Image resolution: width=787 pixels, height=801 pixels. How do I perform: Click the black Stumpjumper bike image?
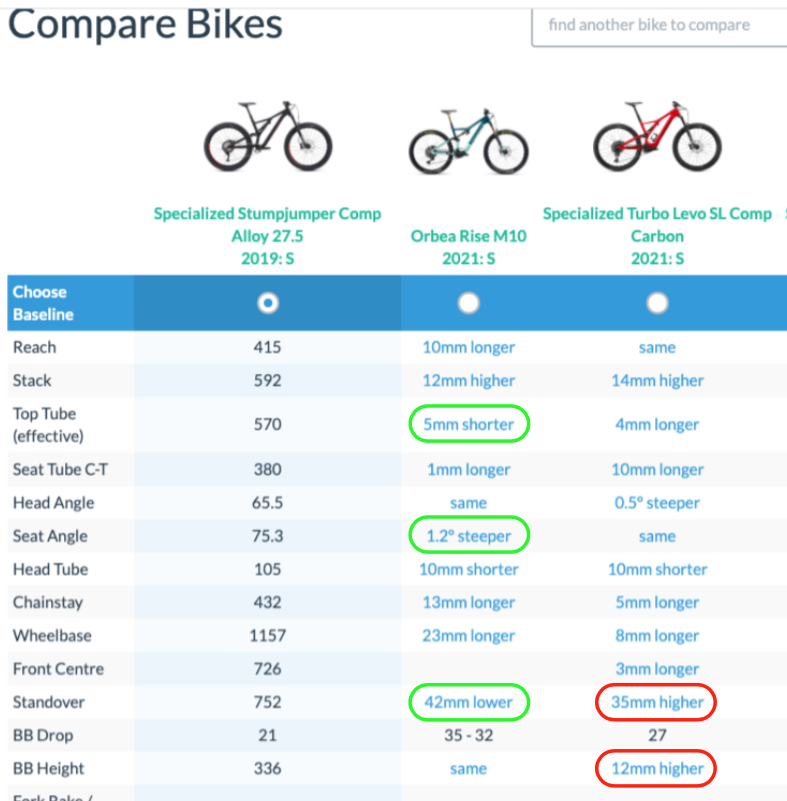[268, 136]
